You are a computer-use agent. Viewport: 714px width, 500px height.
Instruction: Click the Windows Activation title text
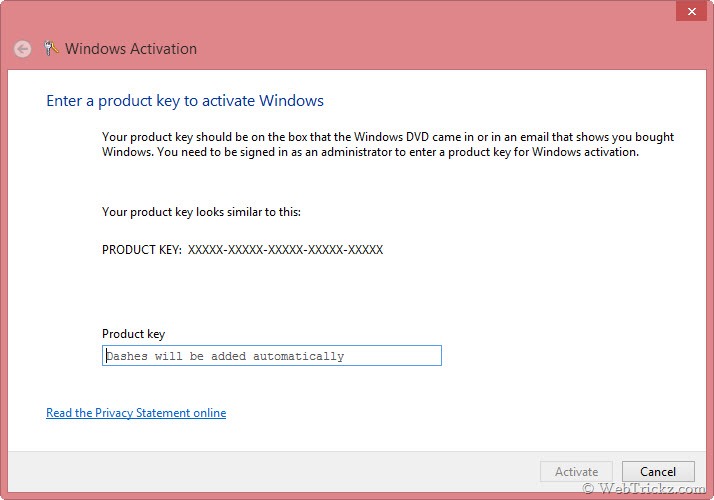pyautogui.click(x=131, y=49)
